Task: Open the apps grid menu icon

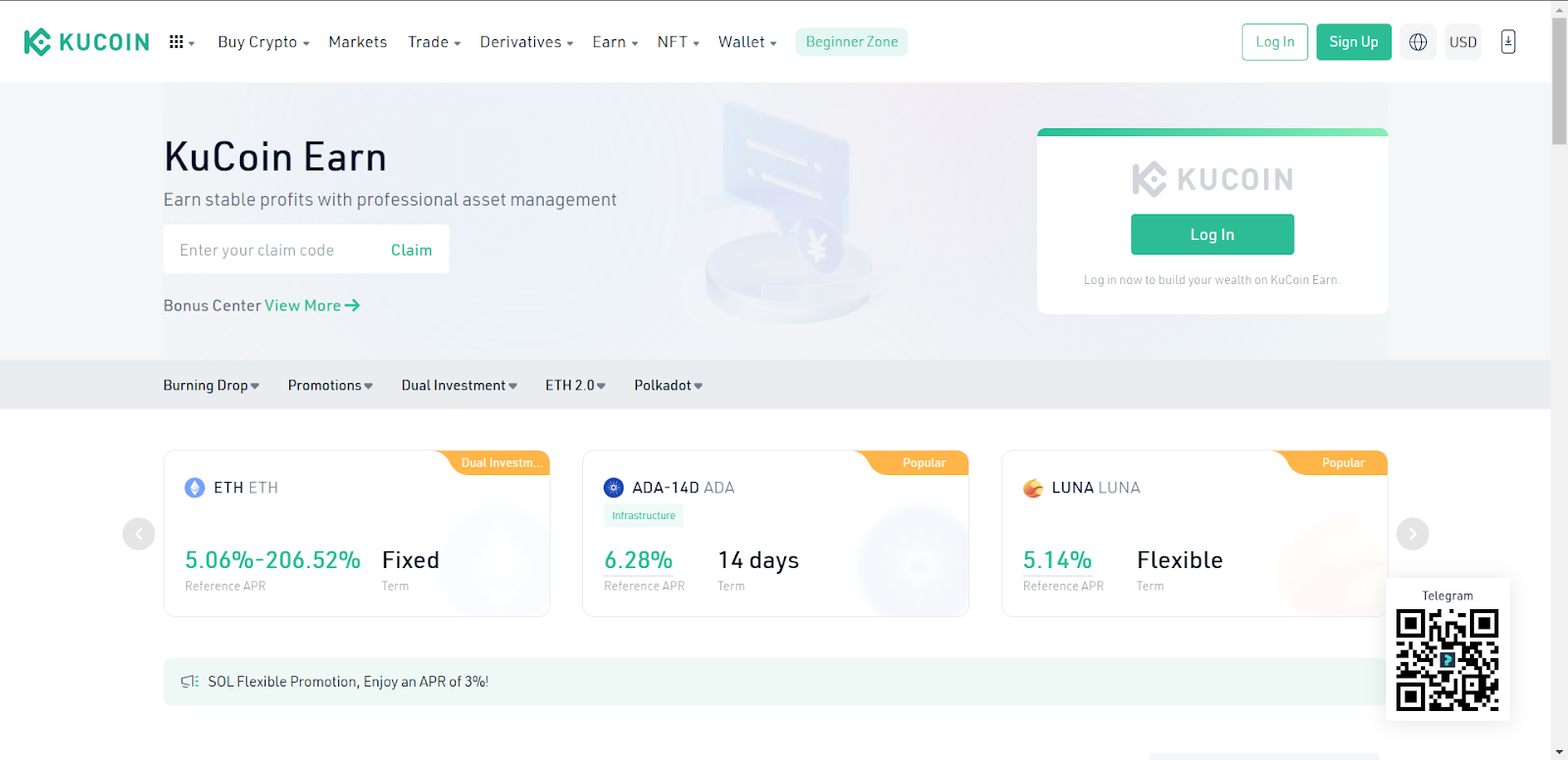Action: point(176,42)
